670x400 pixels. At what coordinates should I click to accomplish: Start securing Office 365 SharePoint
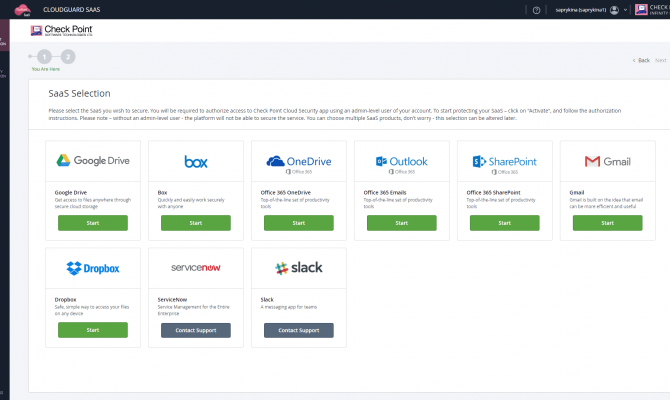point(505,223)
